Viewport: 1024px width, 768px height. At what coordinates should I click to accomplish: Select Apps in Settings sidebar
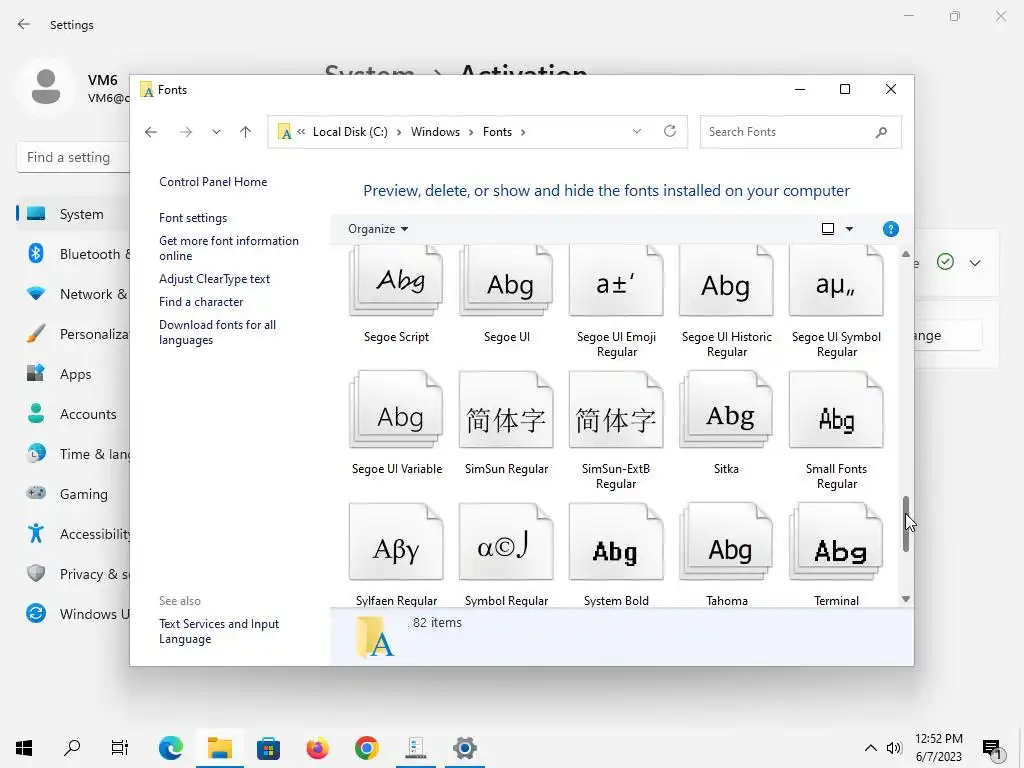(x=73, y=374)
